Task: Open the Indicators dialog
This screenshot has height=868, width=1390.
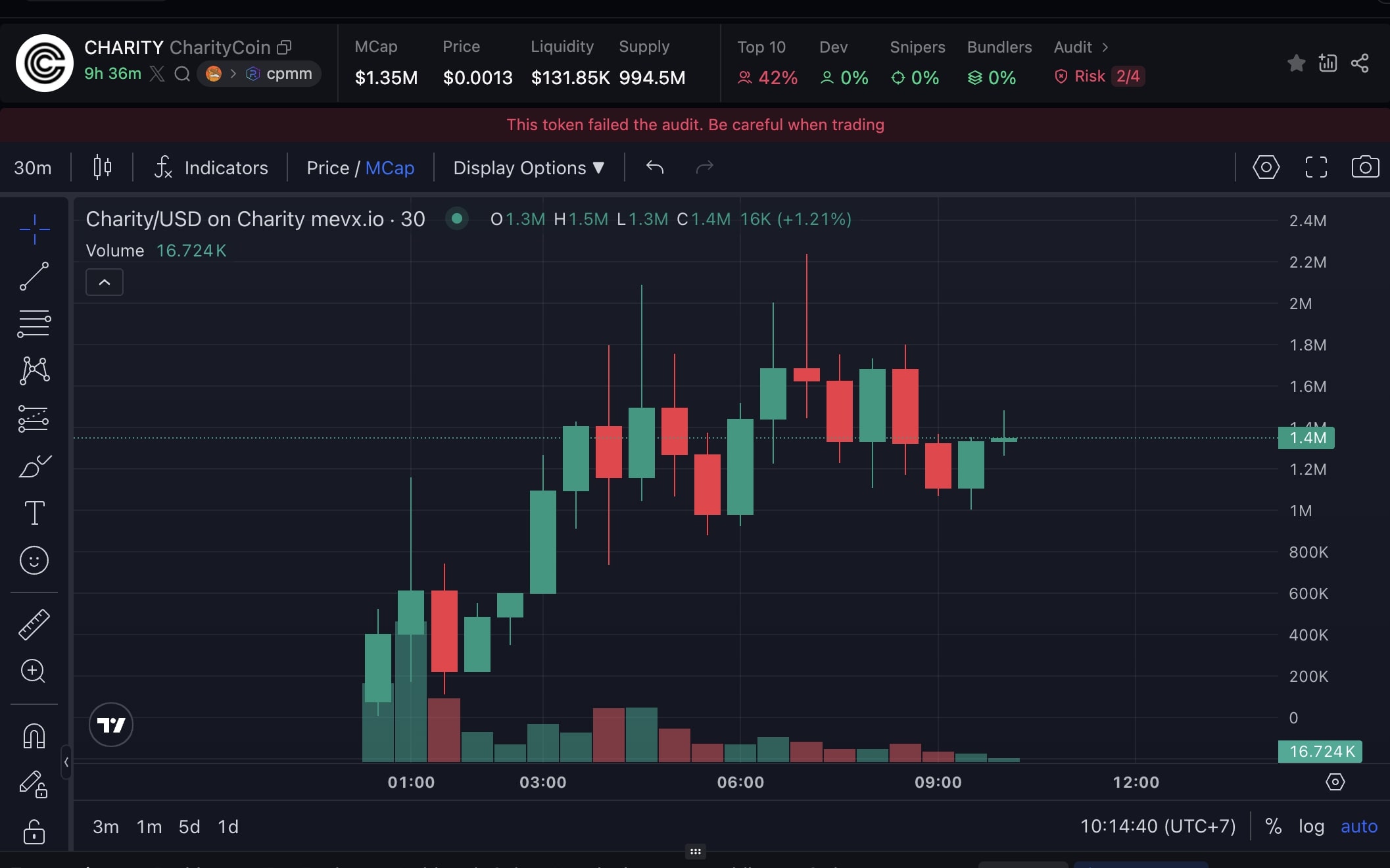Action: tap(211, 168)
